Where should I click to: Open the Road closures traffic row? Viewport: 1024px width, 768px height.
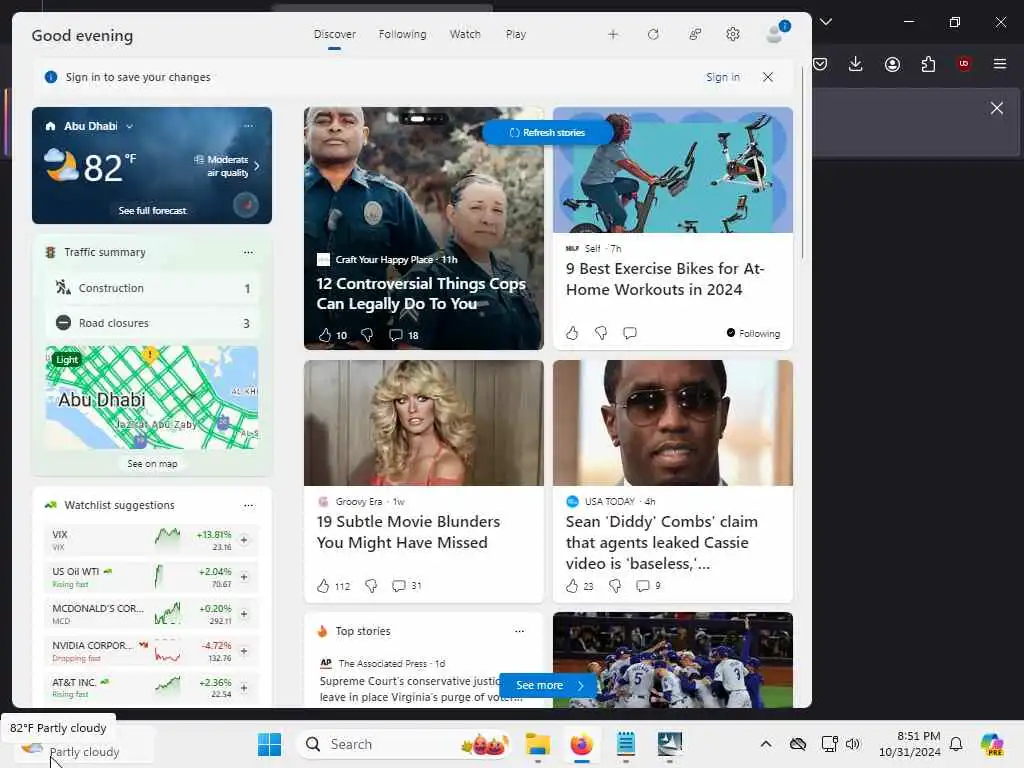coord(152,323)
